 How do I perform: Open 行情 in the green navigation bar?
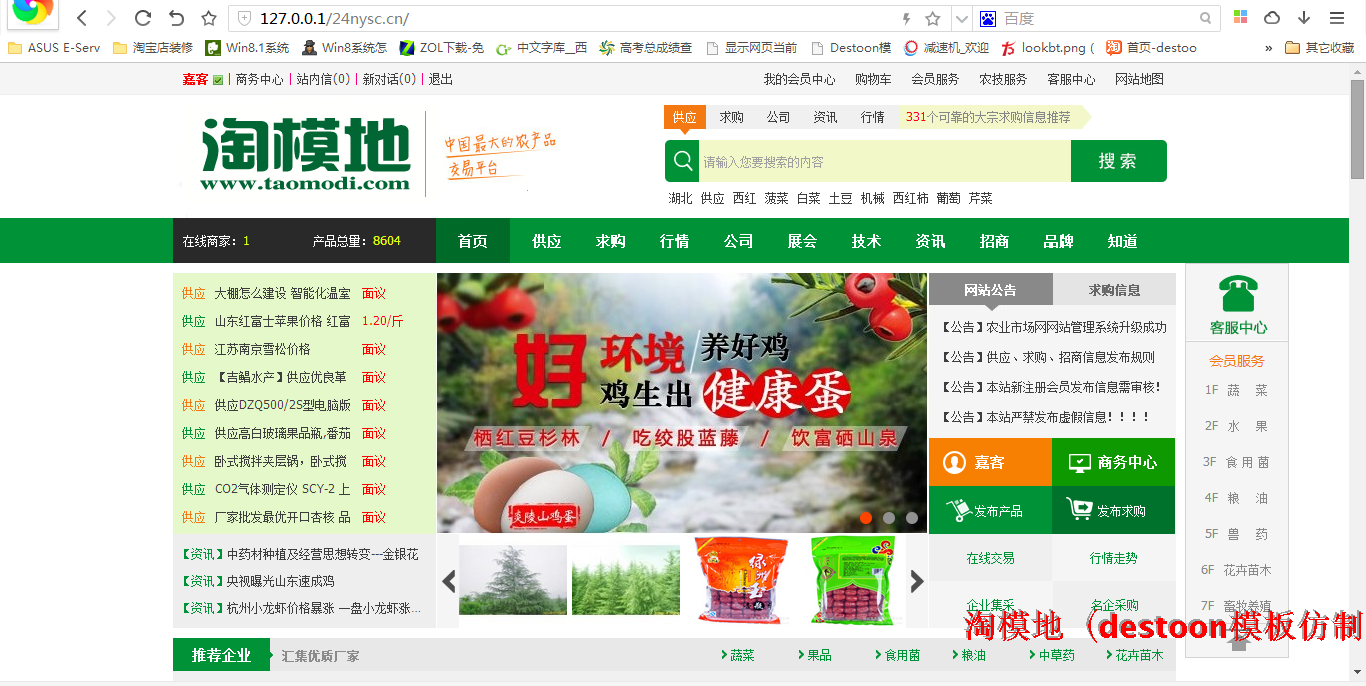(x=674, y=241)
